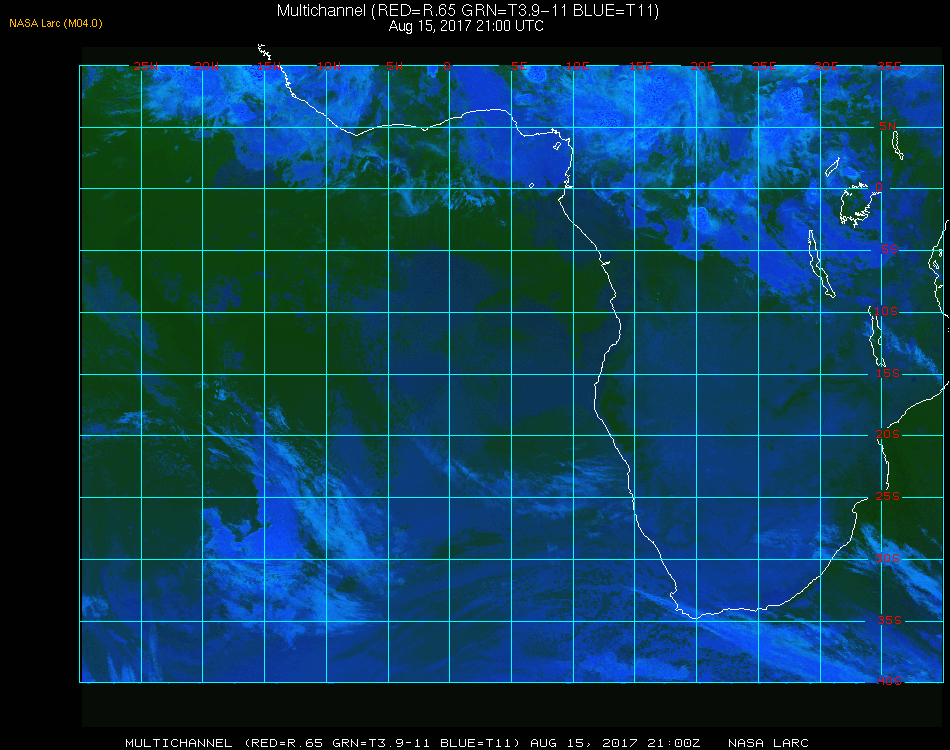Click the 15E longitude label
This screenshot has width=950, height=750.
click(640, 66)
